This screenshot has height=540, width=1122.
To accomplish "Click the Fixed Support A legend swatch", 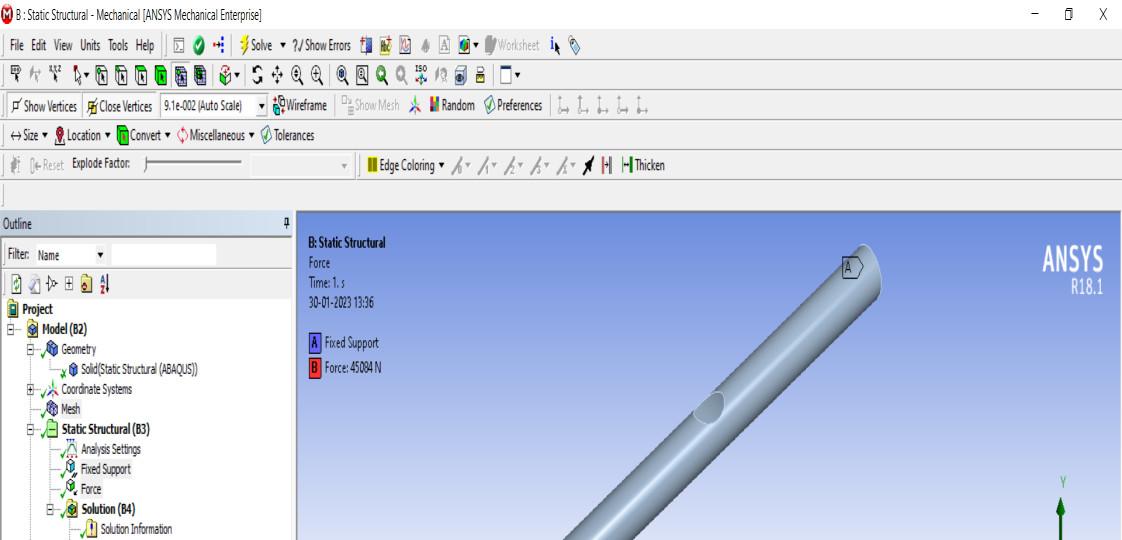I will click(315, 343).
